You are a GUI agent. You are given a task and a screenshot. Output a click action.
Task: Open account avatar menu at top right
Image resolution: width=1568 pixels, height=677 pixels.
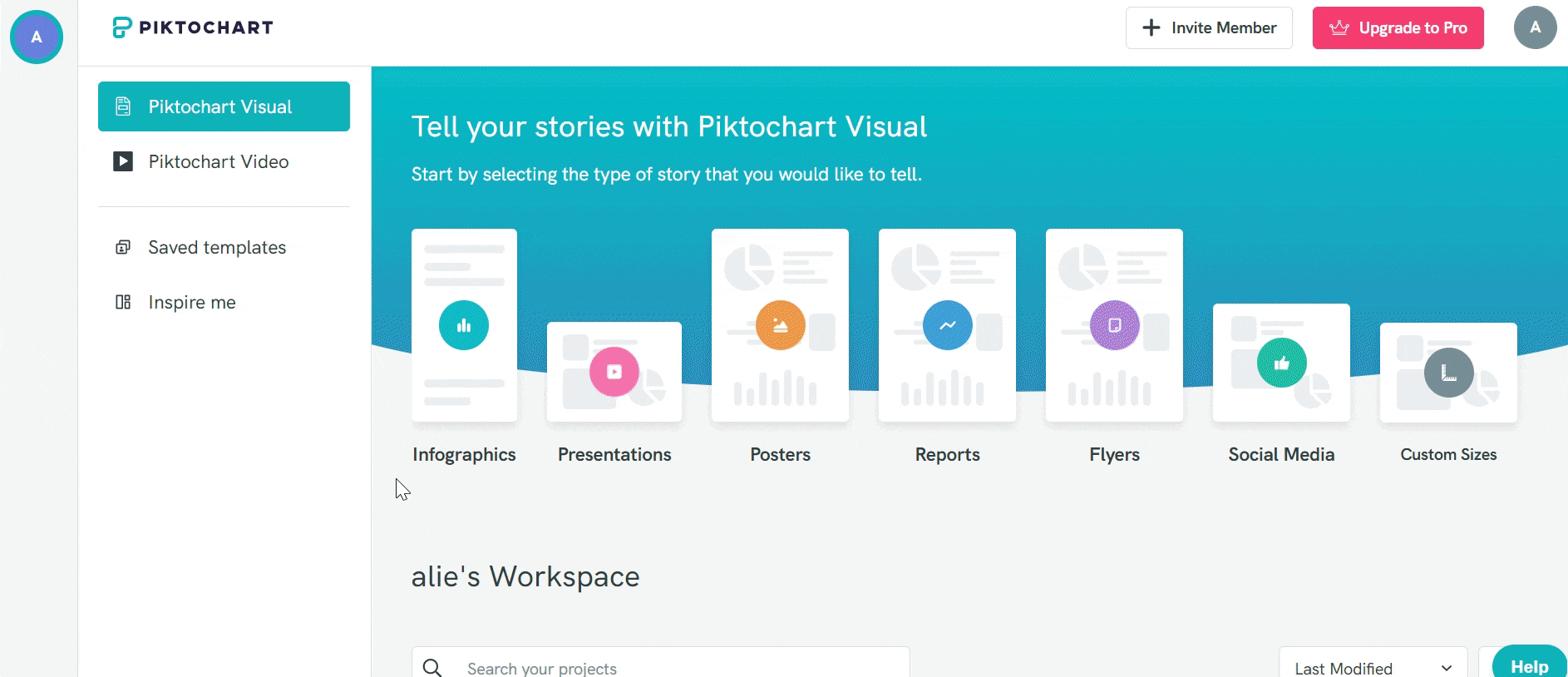[x=1535, y=27]
